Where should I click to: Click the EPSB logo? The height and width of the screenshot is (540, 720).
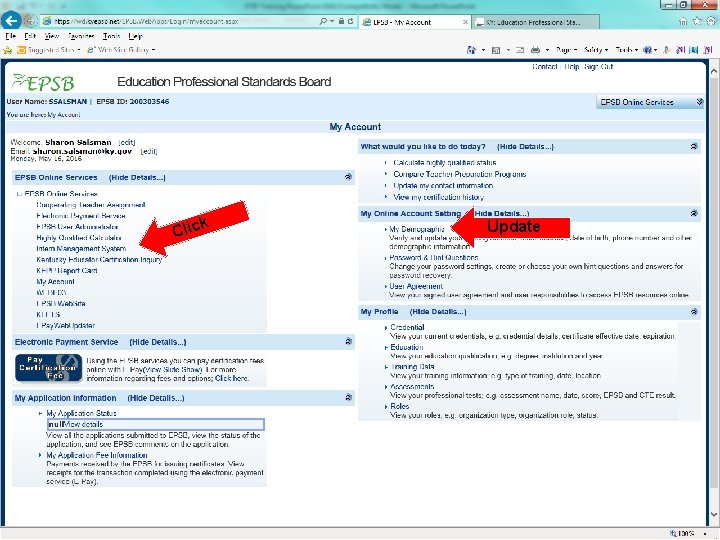coord(43,83)
